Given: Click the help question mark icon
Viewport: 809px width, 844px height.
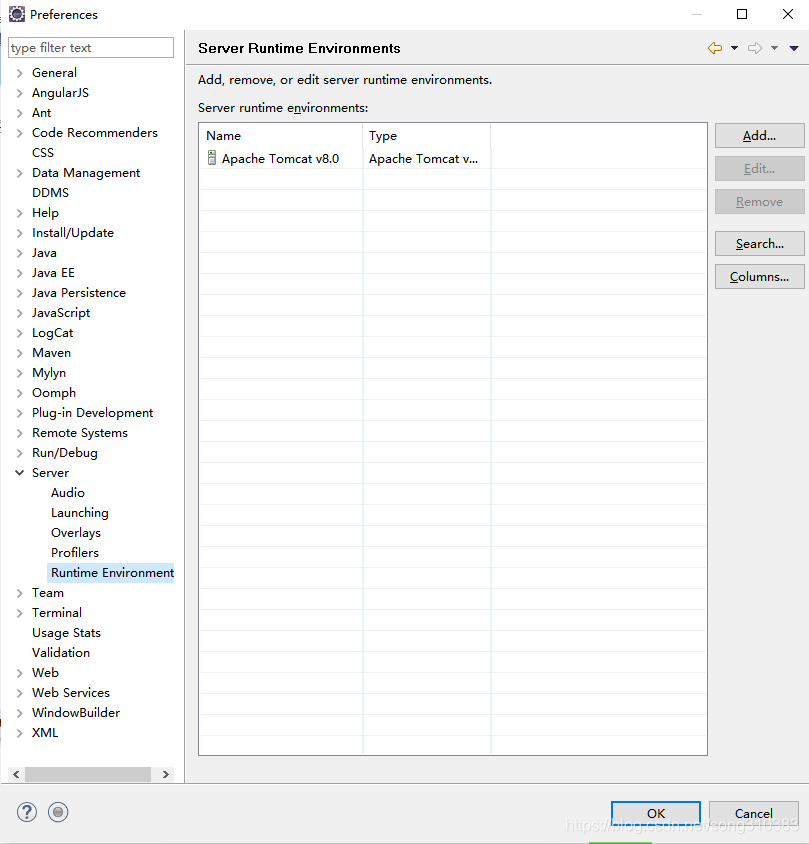Looking at the screenshot, I should (x=26, y=812).
